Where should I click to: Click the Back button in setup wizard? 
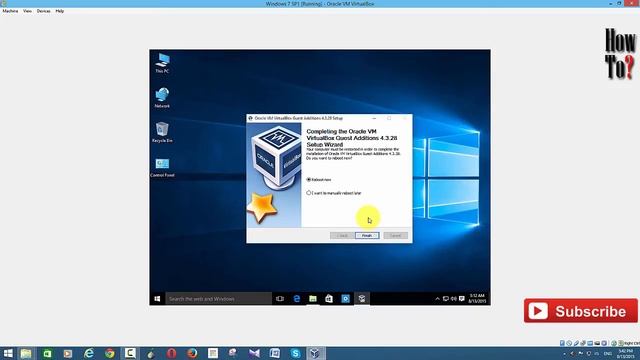coord(342,236)
